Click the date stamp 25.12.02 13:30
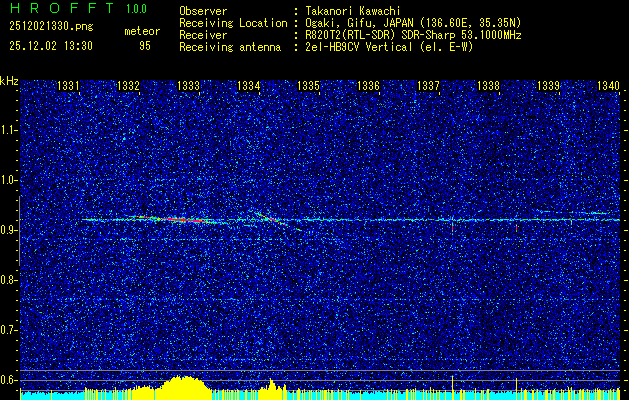The image size is (629, 400). point(51,46)
